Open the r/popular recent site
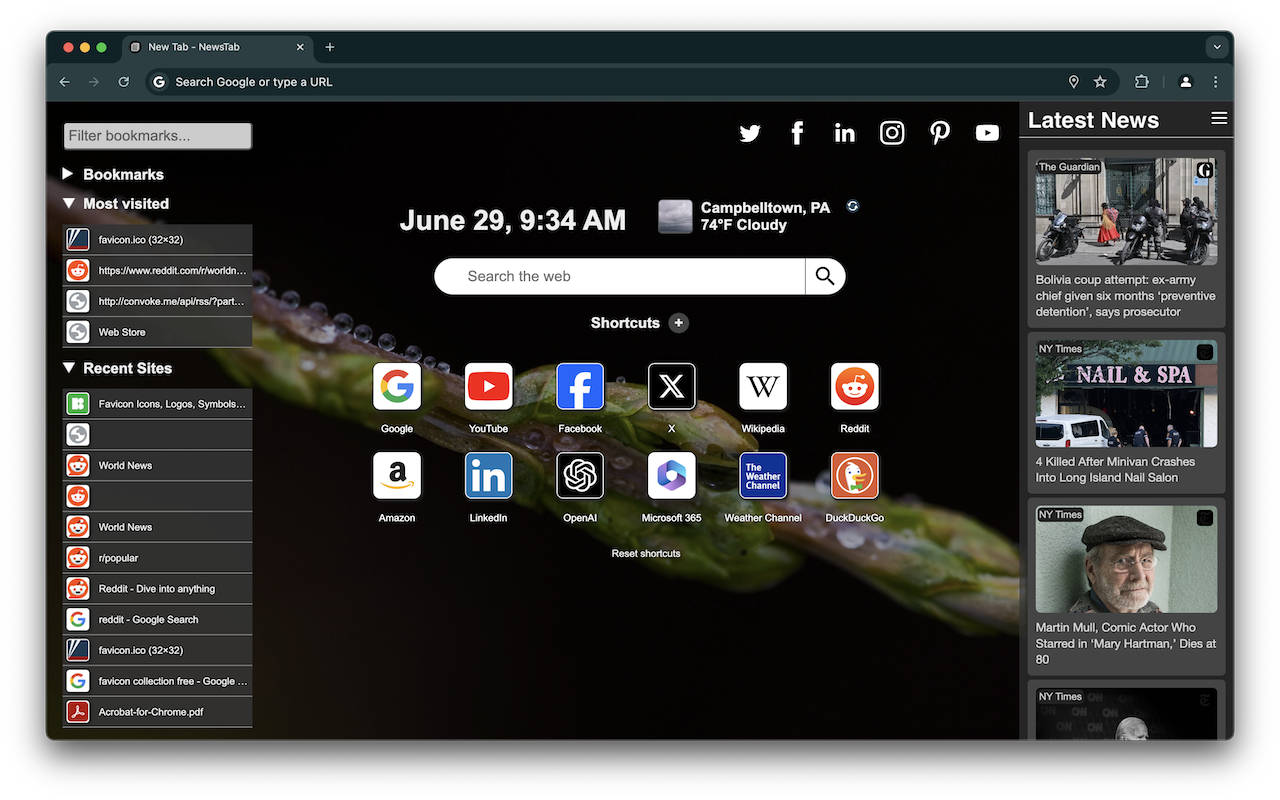Image resolution: width=1280 pixels, height=800 pixels. tap(157, 558)
